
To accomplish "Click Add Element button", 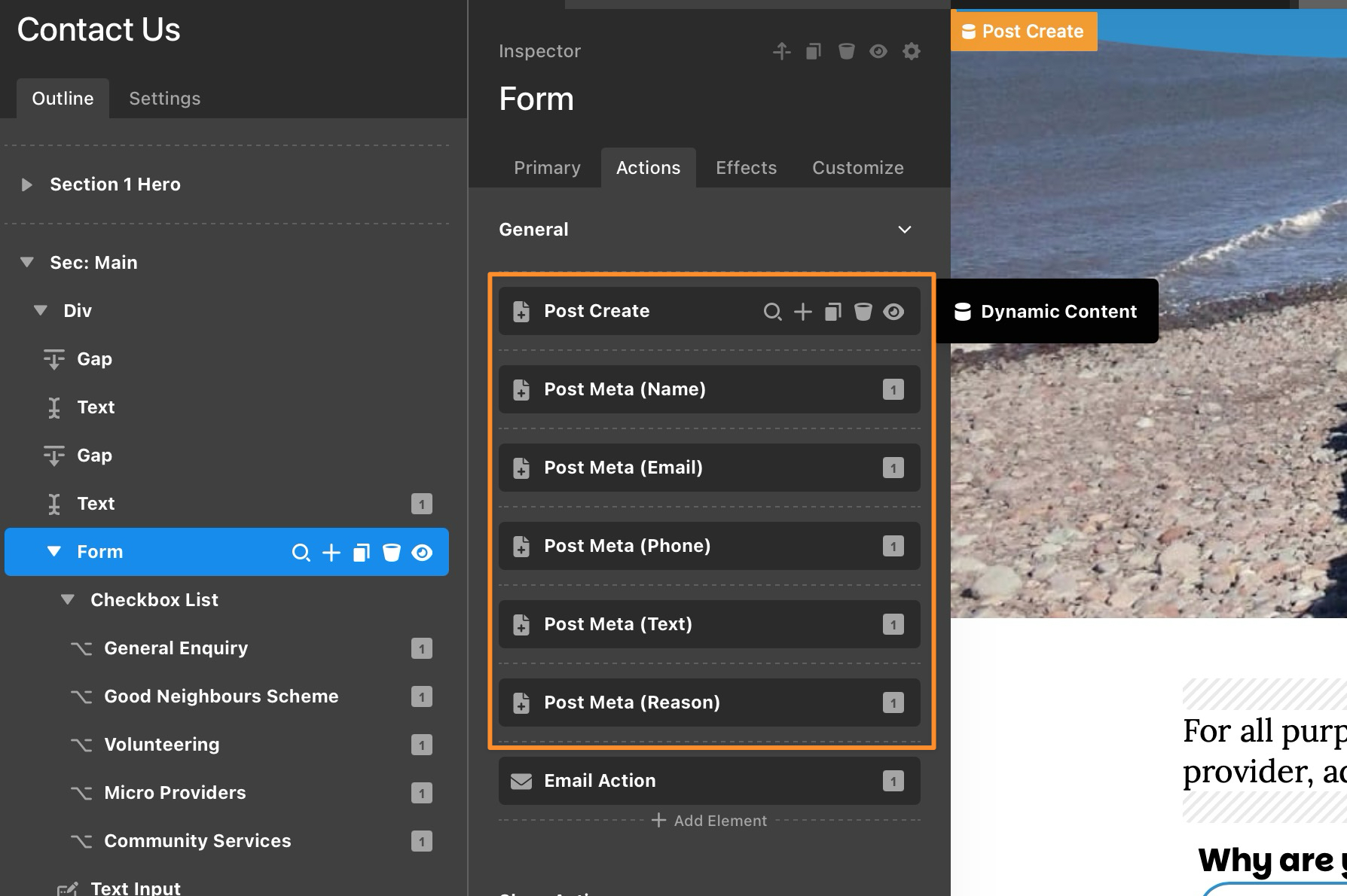I will pos(710,821).
